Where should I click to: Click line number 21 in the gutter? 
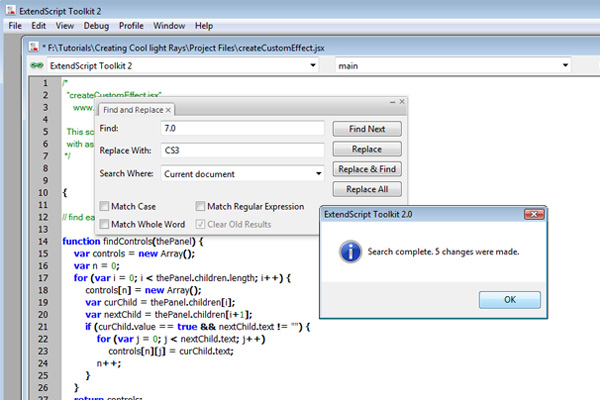point(43,327)
